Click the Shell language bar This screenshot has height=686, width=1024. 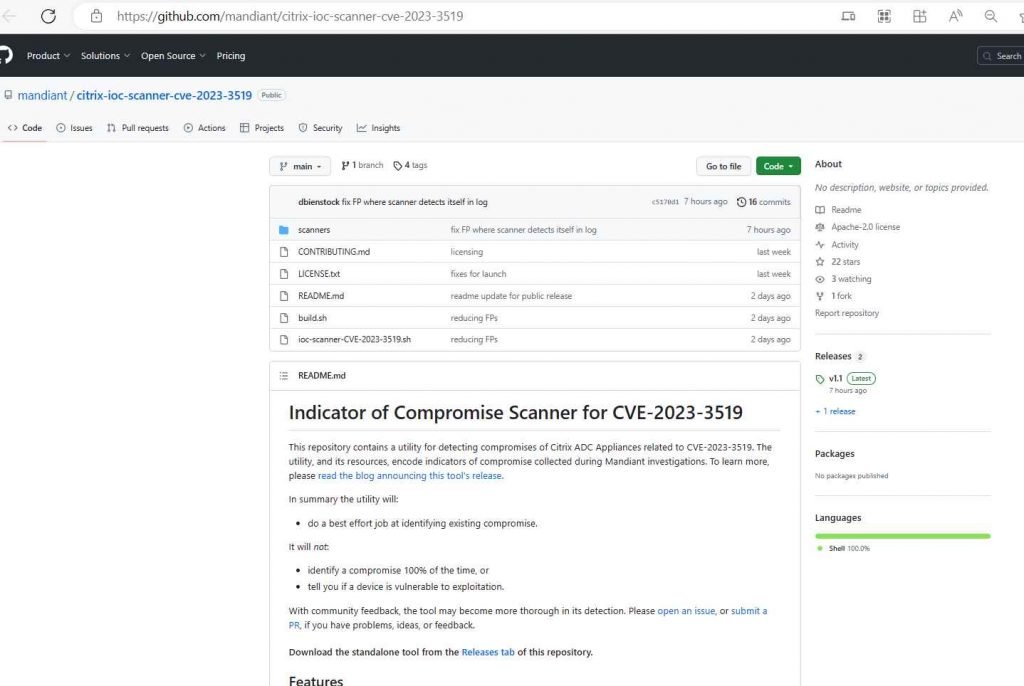[903, 536]
